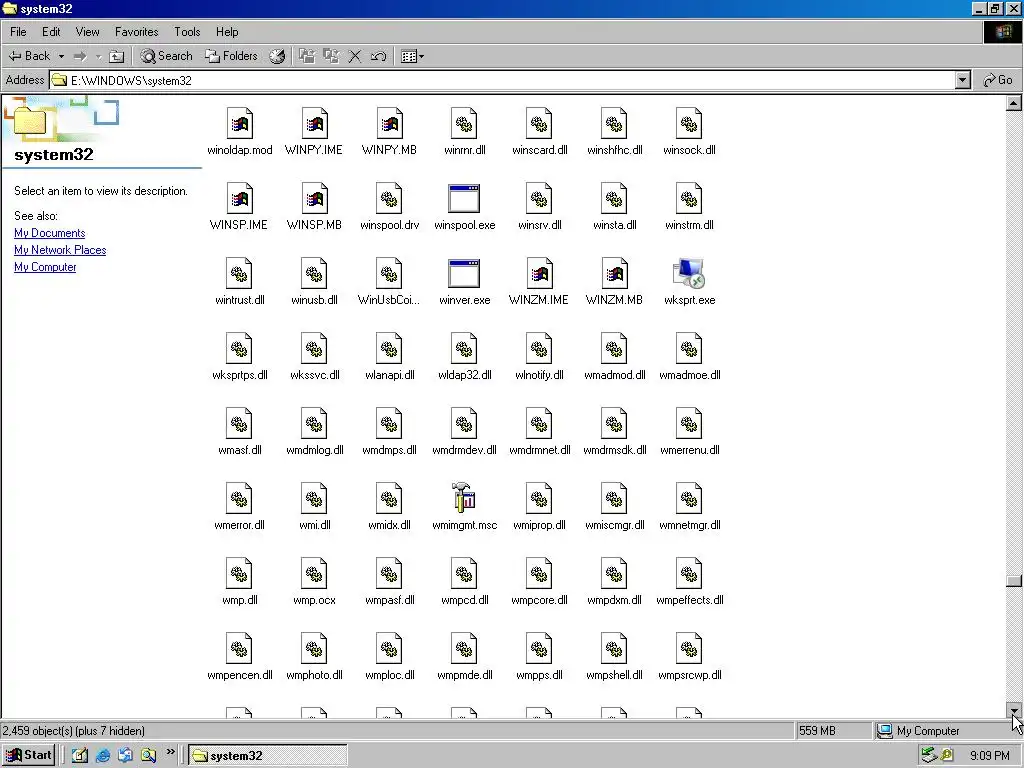The height and width of the screenshot is (768, 1024).
Task: Select winsta.dll file name
Action: coord(615,225)
